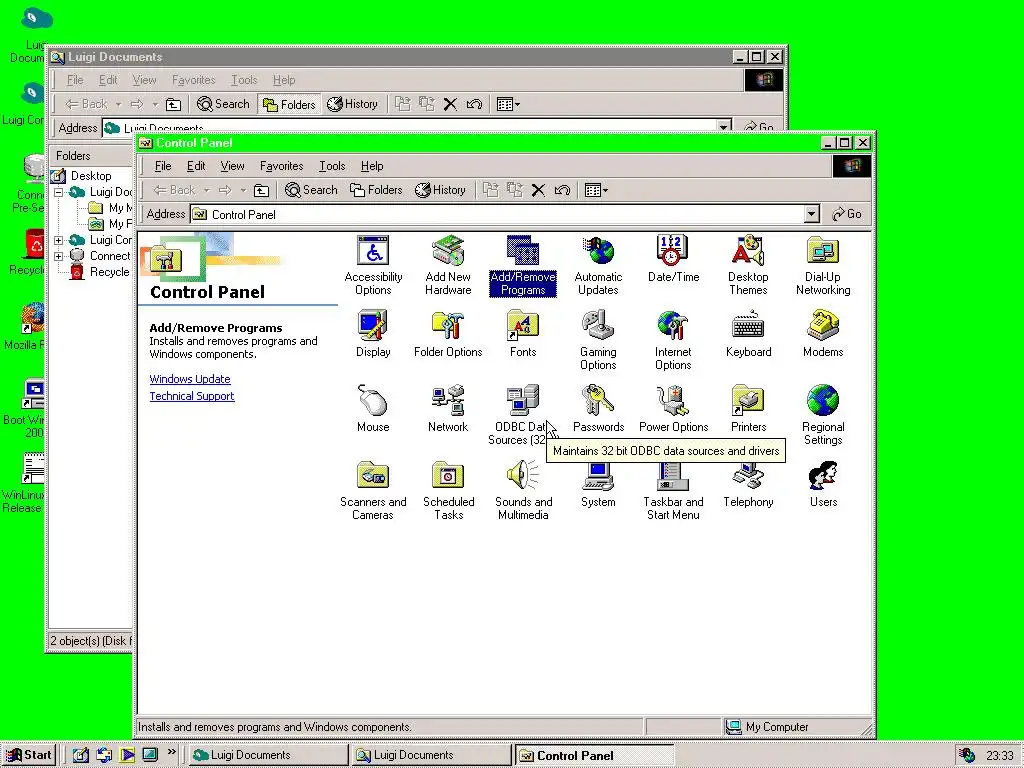The height and width of the screenshot is (768, 1024).
Task: Open Gaming Options icon
Action: pyautogui.click(x=598, y=341)
